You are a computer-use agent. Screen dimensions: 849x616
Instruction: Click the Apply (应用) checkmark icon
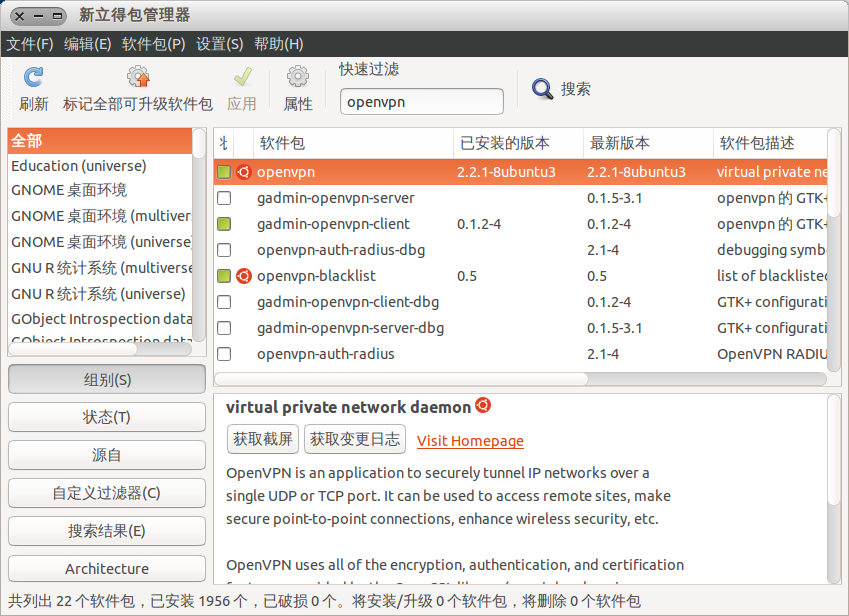[x=242, y=77]
